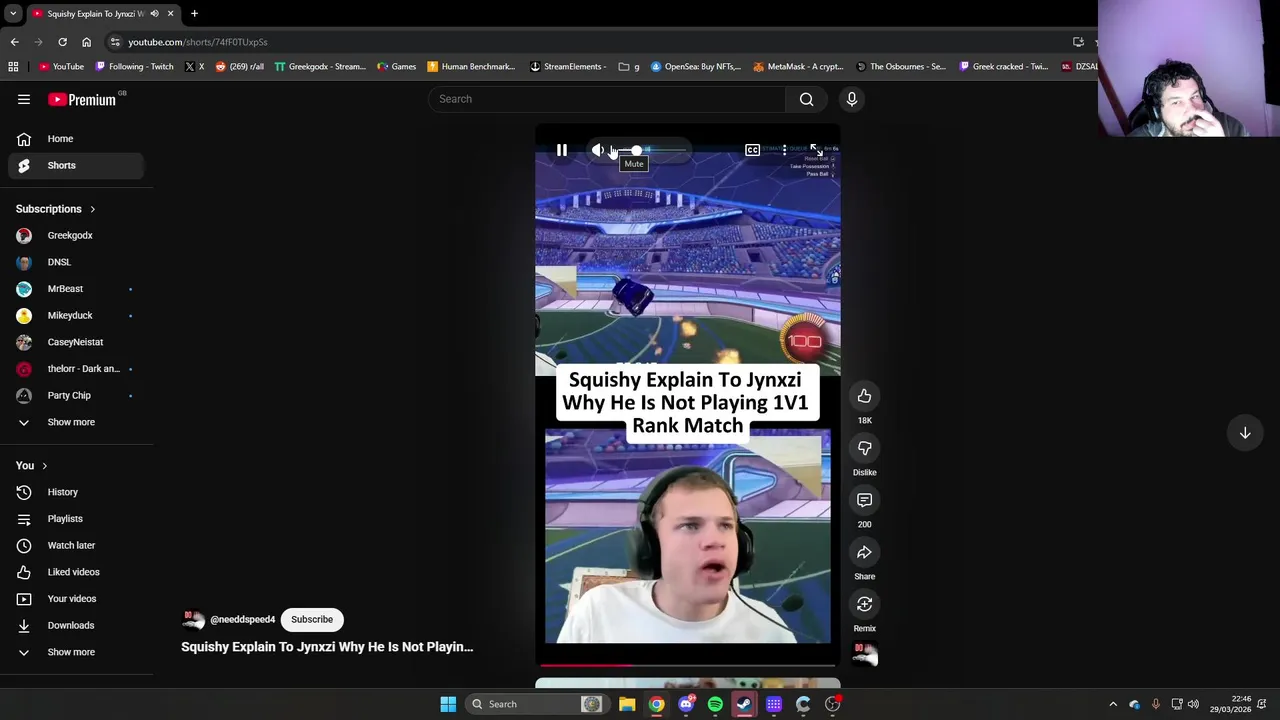Go to the next Short with the down arrow
The height and width of the screenshot is (720, 1280).
[x=1245, y=433]
